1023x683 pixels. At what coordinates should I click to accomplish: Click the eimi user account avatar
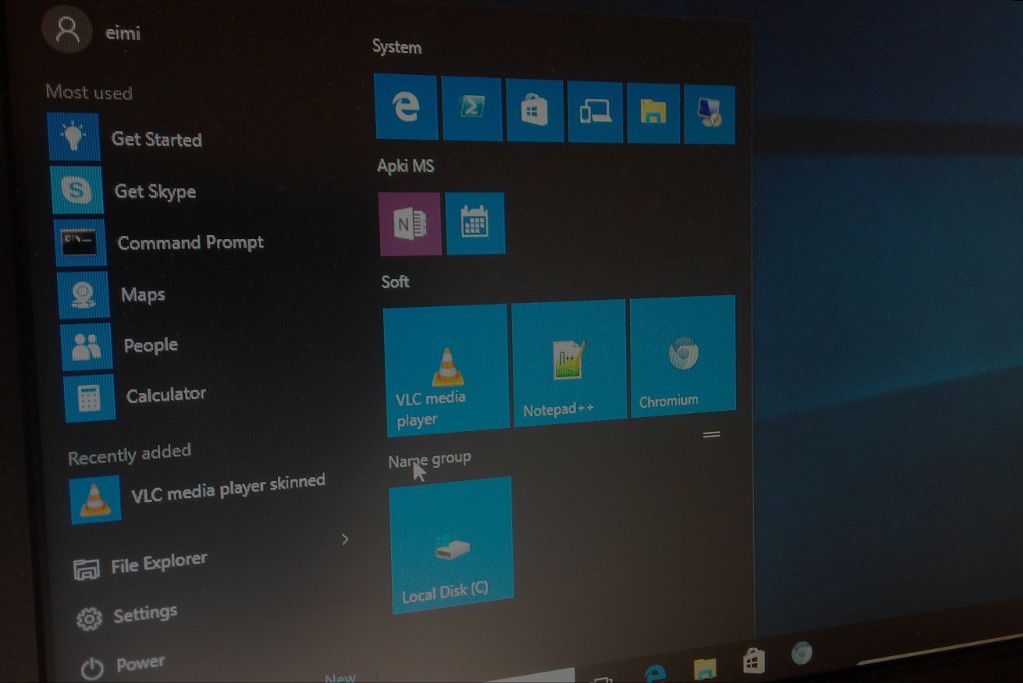point(67,28)
